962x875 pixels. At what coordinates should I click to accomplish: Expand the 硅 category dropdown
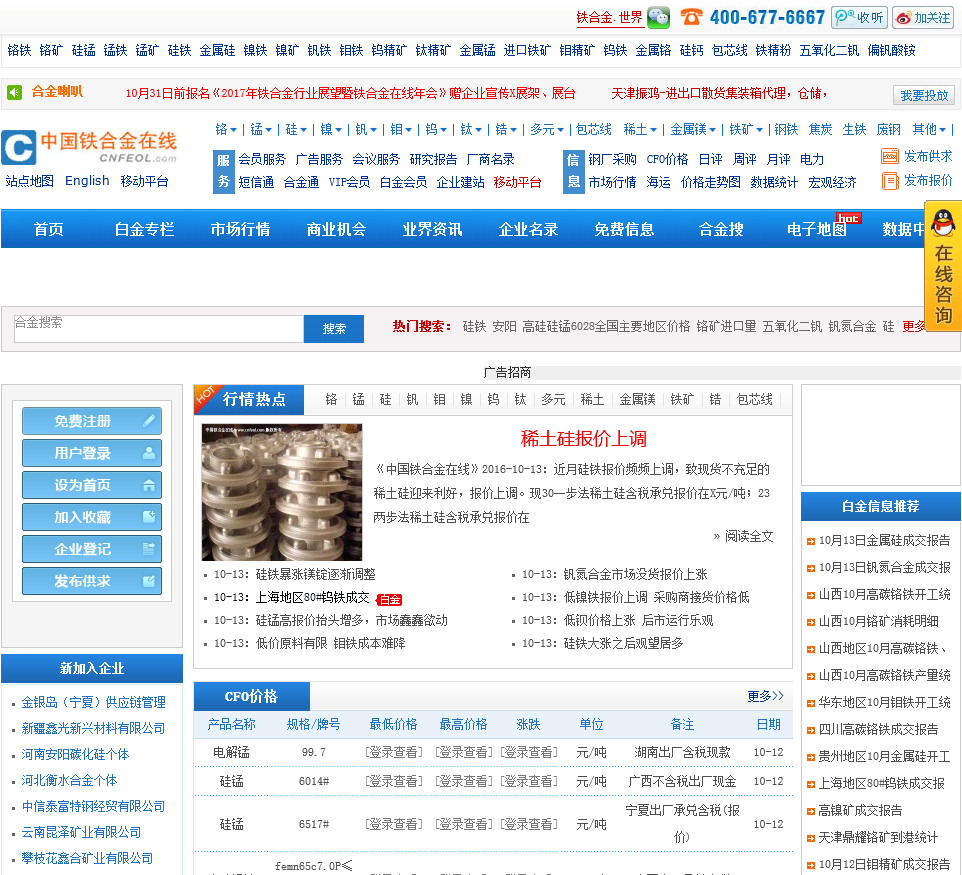pos(296,129)
